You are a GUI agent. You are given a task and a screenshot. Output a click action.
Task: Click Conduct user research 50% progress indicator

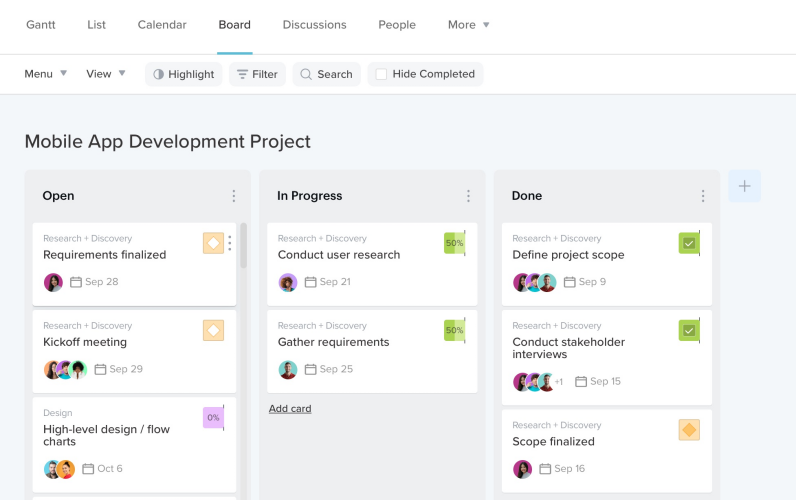(454, 243)
